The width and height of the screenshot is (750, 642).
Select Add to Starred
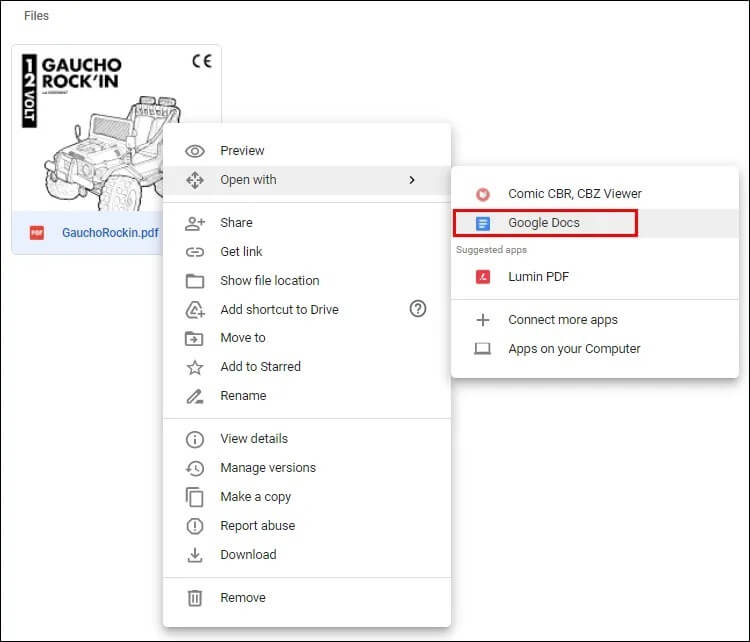pos(307,367)
